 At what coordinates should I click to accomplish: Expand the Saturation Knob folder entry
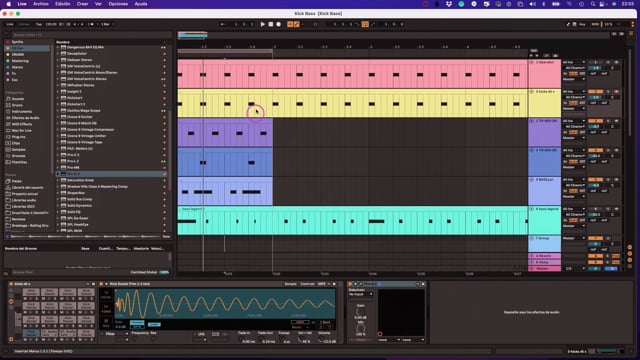click(x=58, y=180)
